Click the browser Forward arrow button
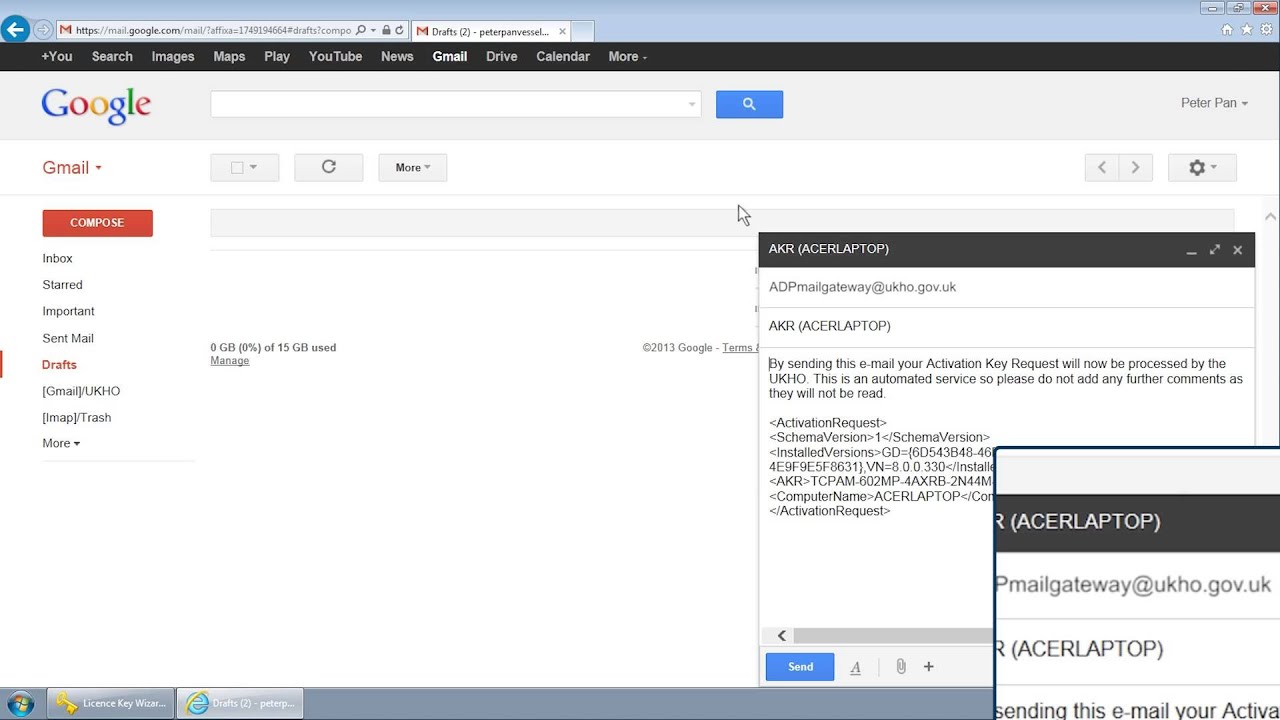Screen dimensions: 1280x720 point(43,30)
